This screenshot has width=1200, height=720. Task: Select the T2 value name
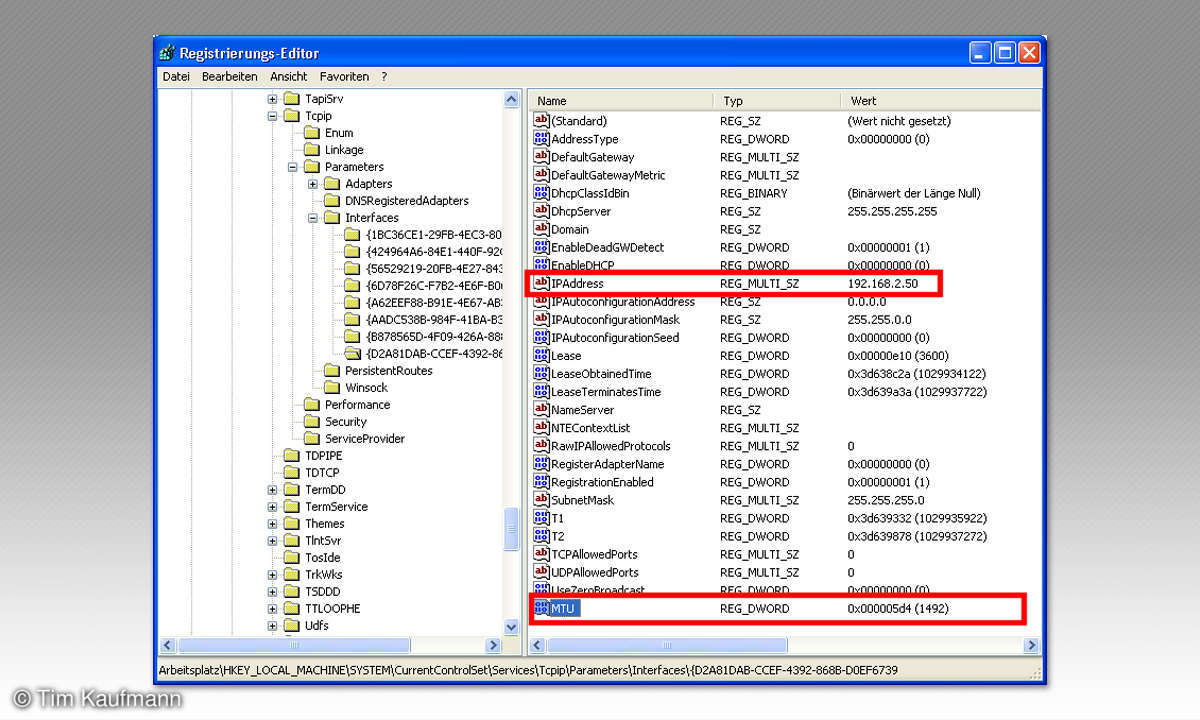(558, 536)
